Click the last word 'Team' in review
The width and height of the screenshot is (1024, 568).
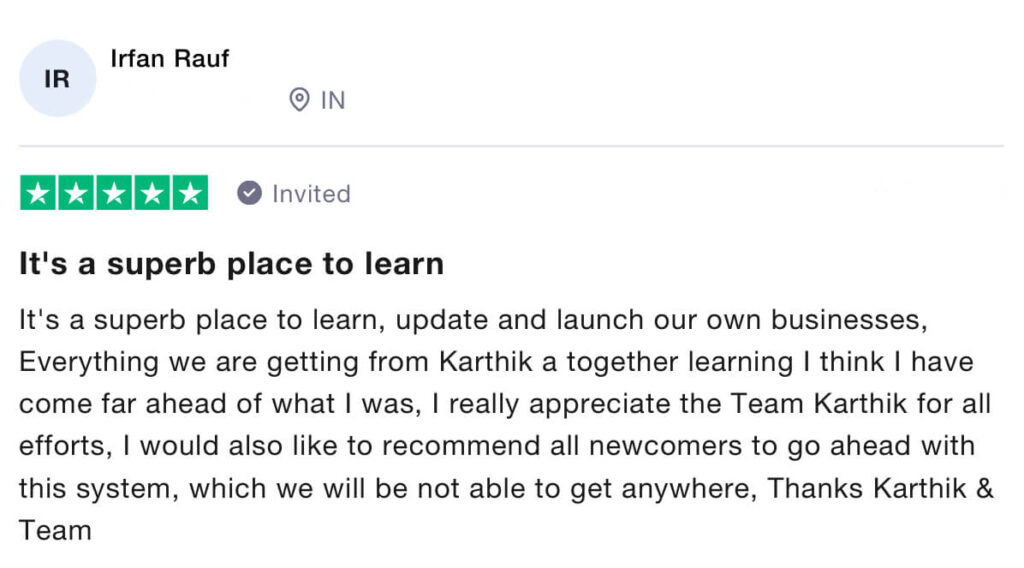55,530
